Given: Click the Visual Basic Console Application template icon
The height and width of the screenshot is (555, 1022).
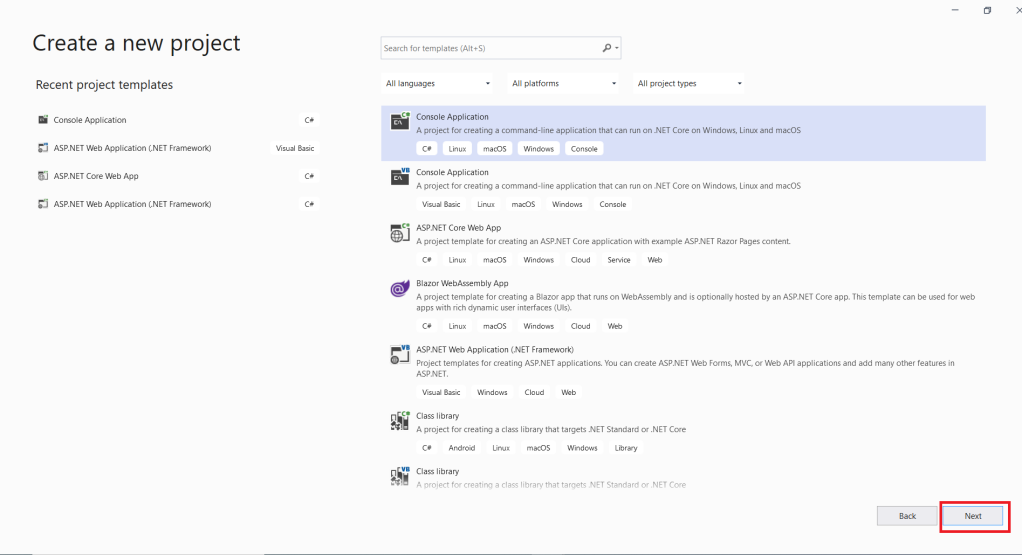Looking at the screenshot, I should coord(400,177).
